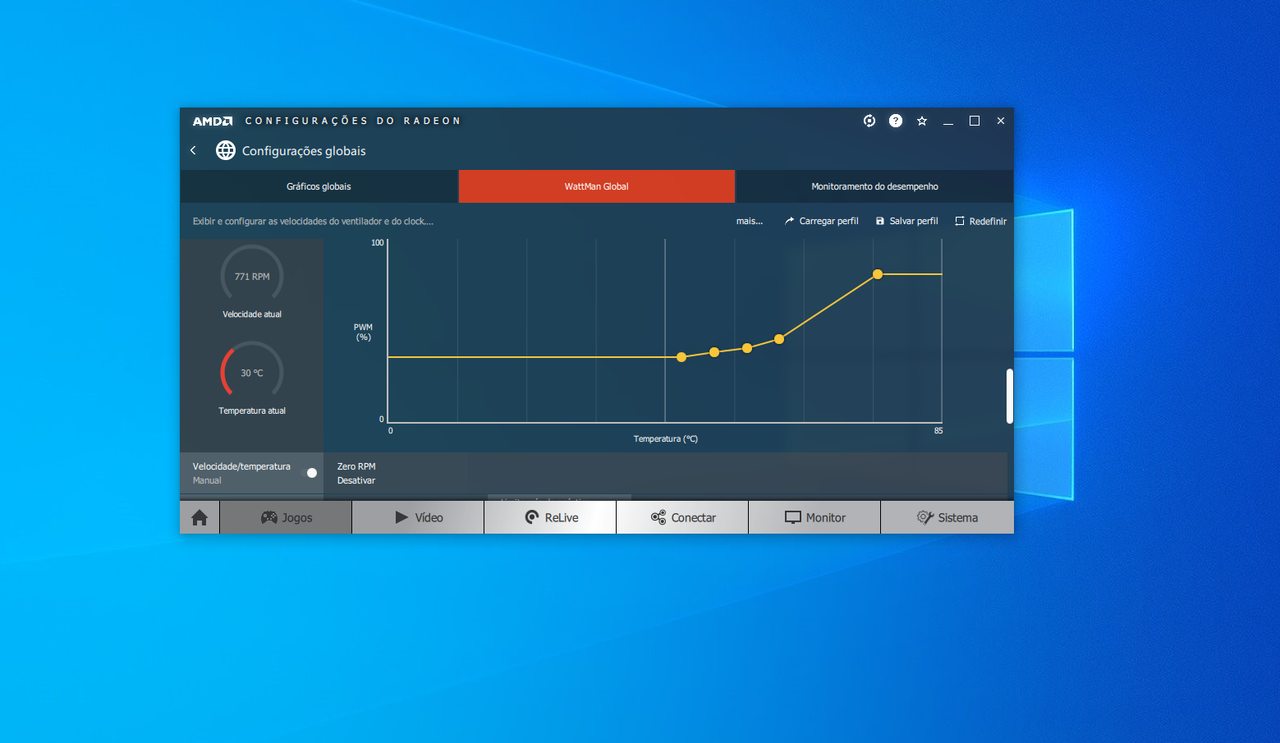This screenshot has height=743, width=1280.
Task: Click the globe icon beside Configurações globais
Action: click(226, 151)
